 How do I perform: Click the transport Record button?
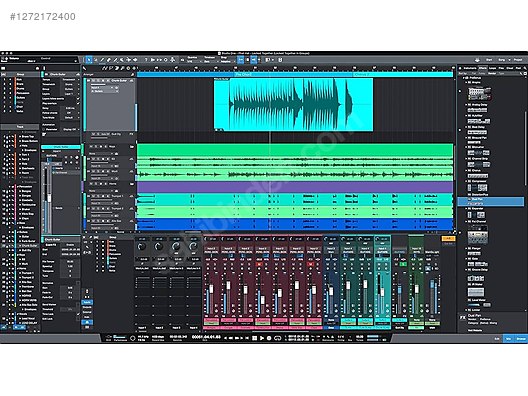[269, 338]
